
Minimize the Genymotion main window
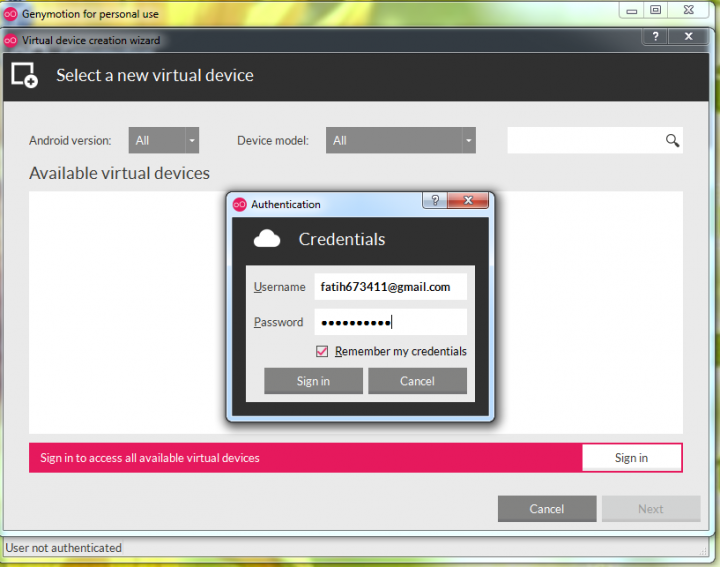coord(632,10)
